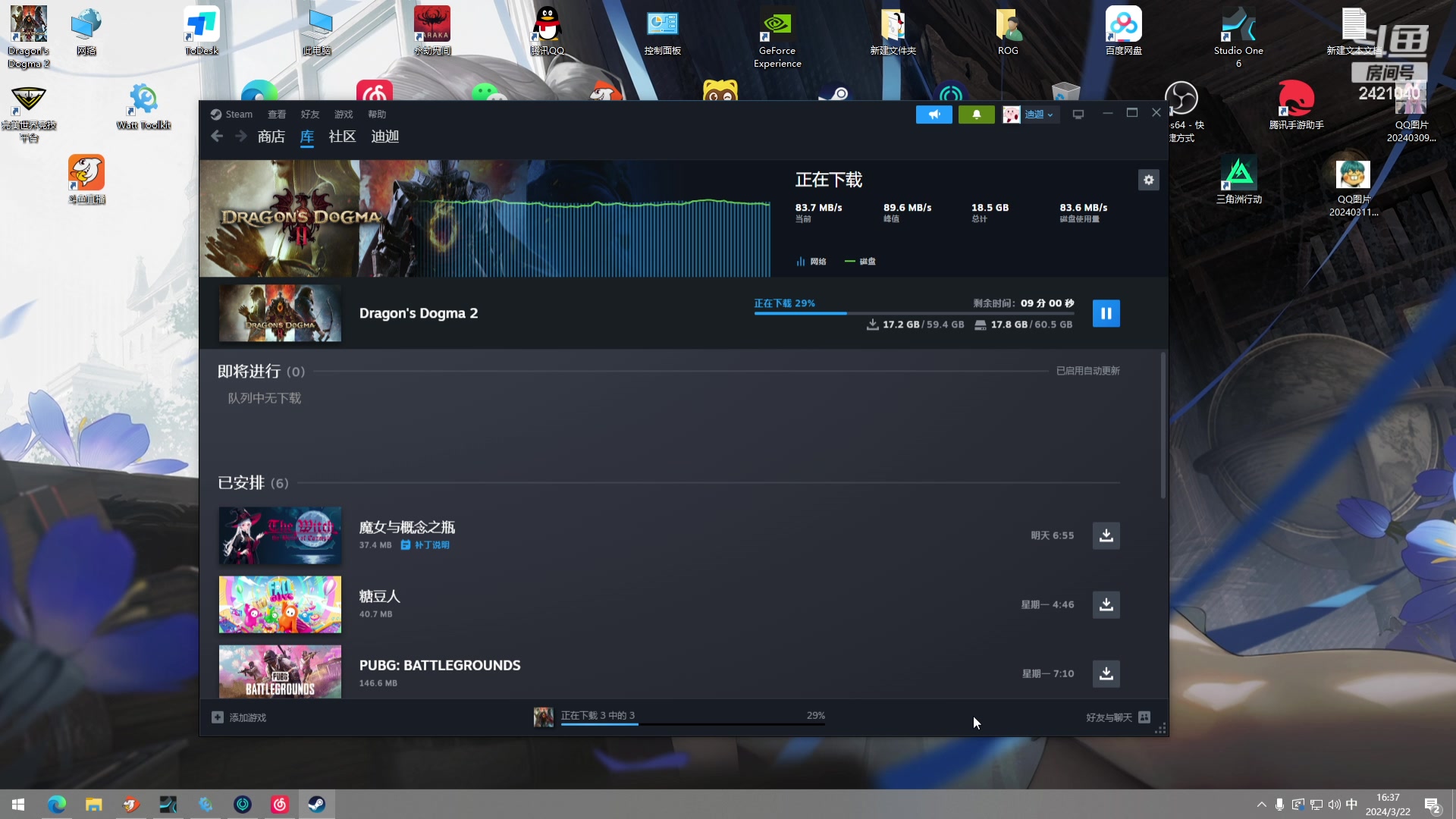Screen dimensions: 1456x819
Task: Click the back navigation arrow
Action: 217,136
